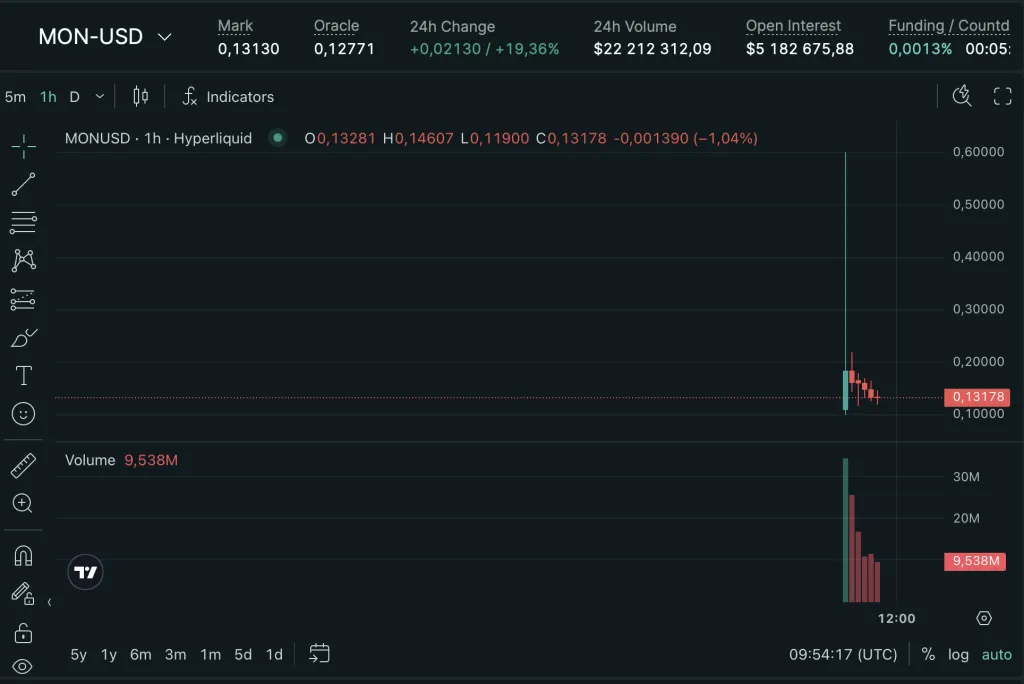Click the 12:00 time axis label

coord(896,618)
